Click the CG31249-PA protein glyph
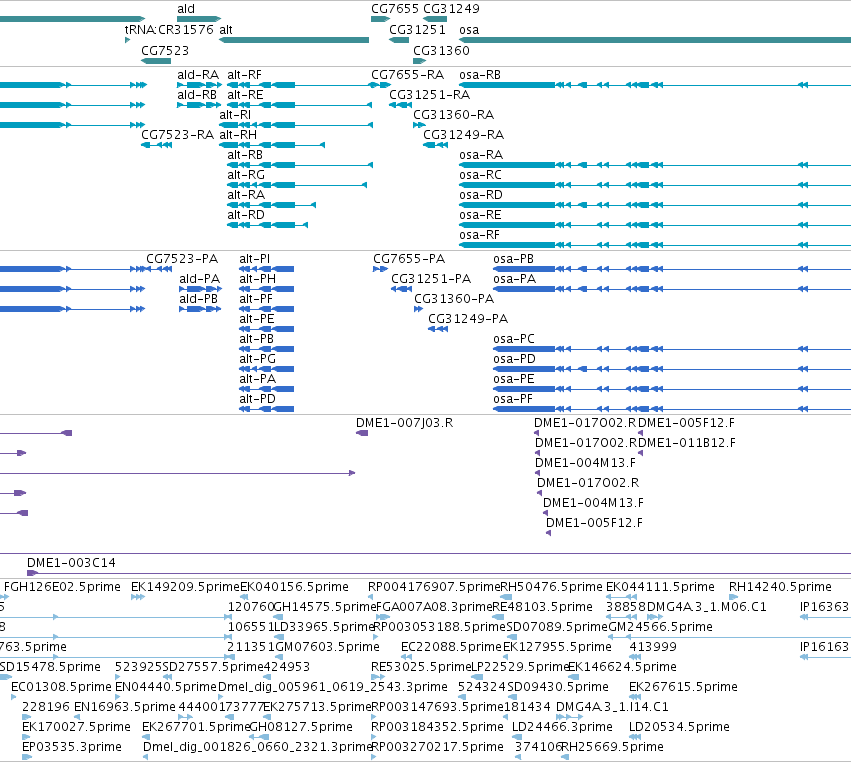This screenshot has width=851, height=762. [x=438, y=329]
